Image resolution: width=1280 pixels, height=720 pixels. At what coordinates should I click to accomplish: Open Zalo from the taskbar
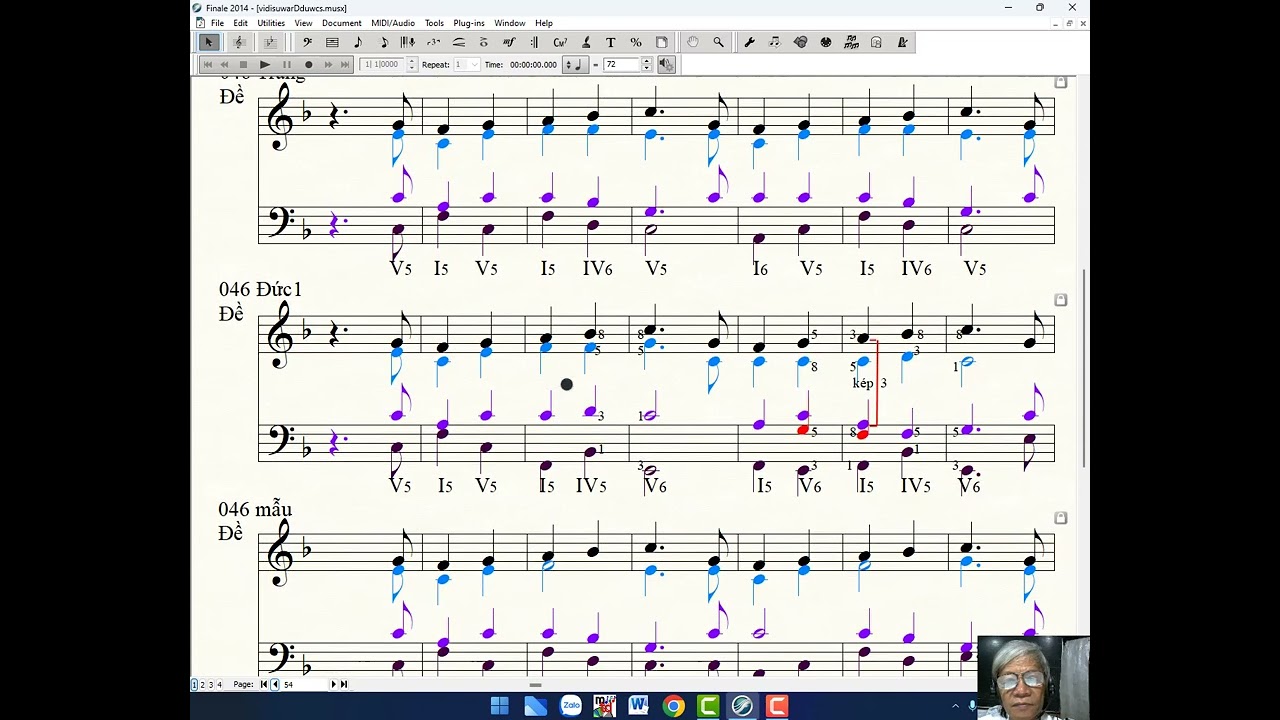coord(571,706)
